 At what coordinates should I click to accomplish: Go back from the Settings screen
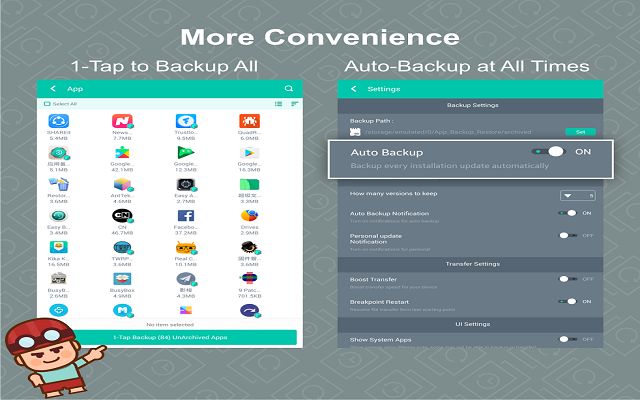(x=354, y=89)
